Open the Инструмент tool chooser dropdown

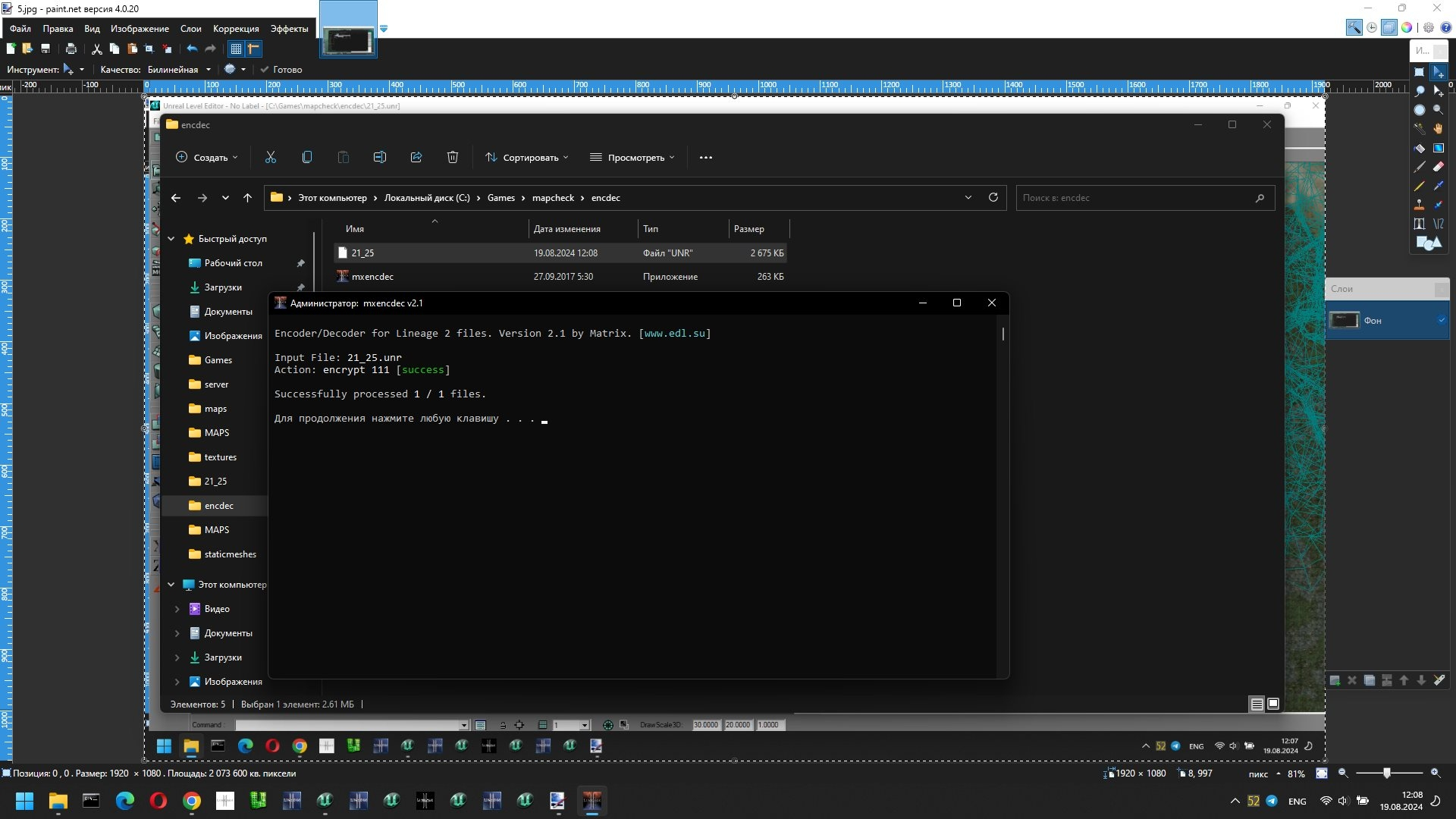pyautogui.click(x=74, y=69)
